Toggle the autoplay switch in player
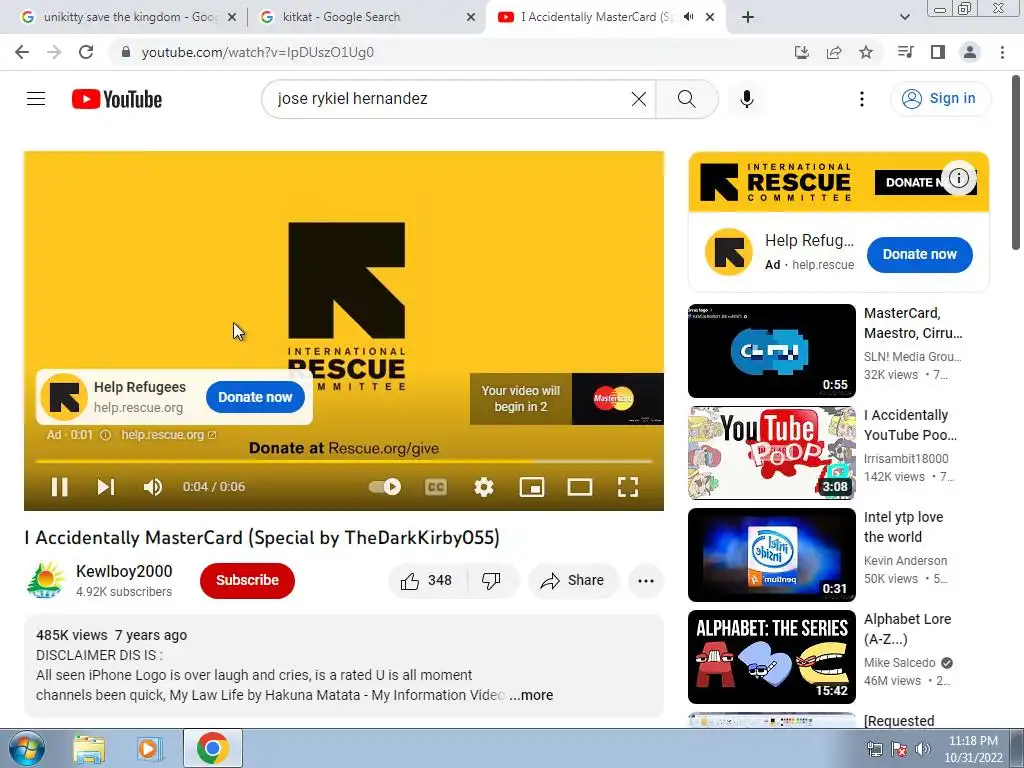 coord(385,487)
